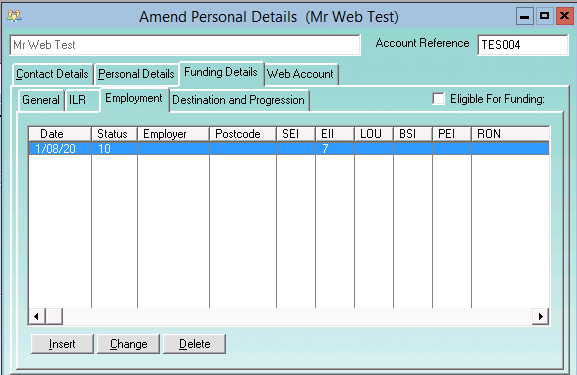Minimize the Amend Personal Details window
Image resolution: width=577 pixels, height=375 pixels.
coord(524,17)
